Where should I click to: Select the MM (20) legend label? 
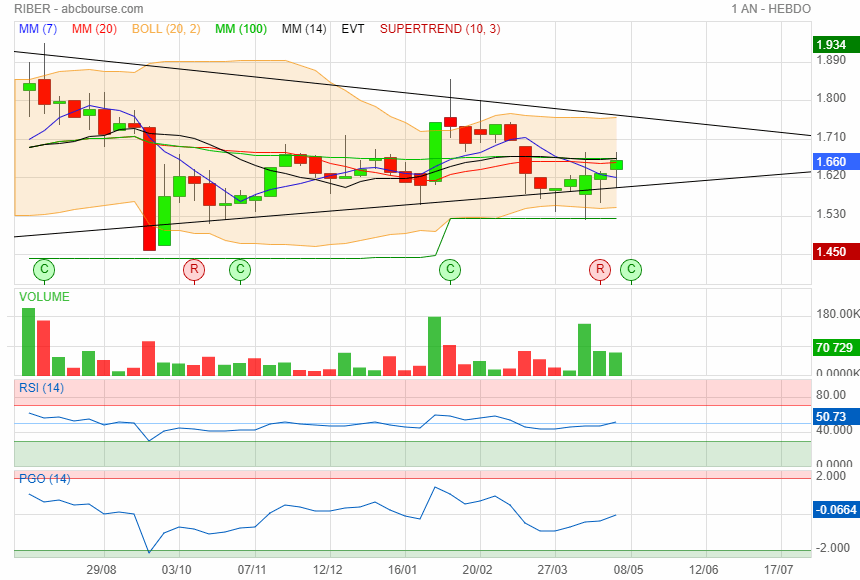pos(94,29)
